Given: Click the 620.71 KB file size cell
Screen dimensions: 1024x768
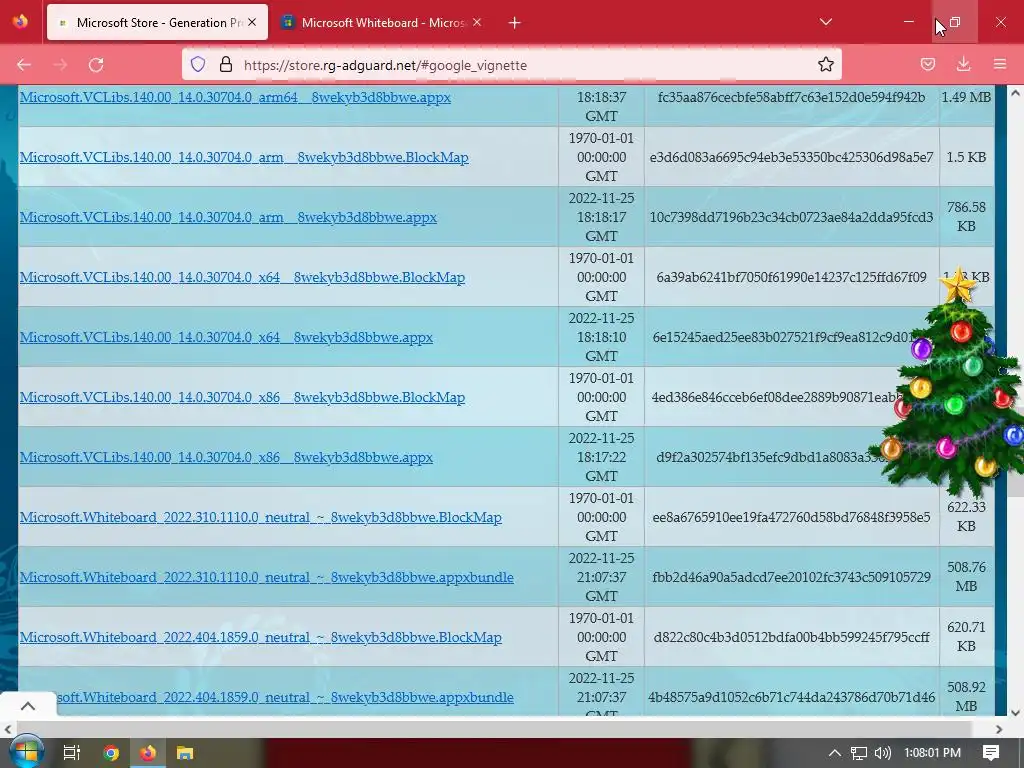Looking at the screenshot, I should pyautogui.click(x=966, y=637).
